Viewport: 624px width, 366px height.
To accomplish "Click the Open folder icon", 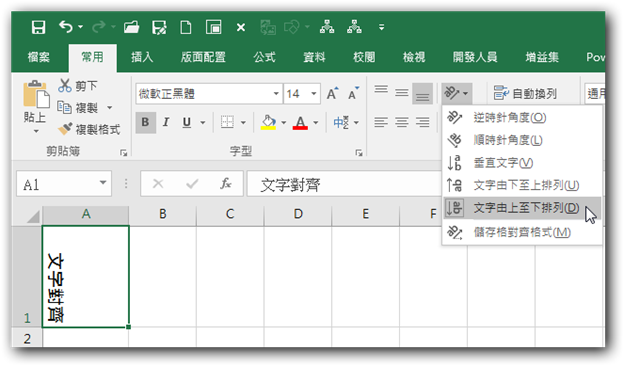I will tap(131, 27).
